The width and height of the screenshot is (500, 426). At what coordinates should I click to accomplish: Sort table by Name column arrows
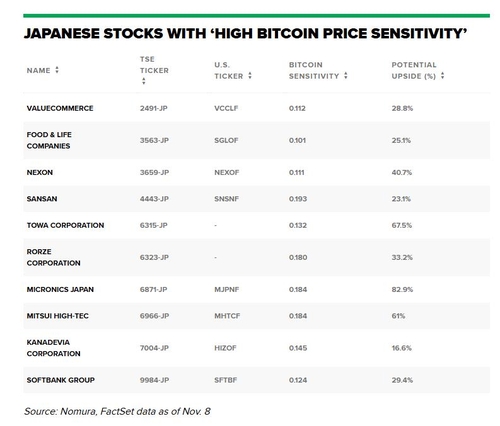pos(57,70)
